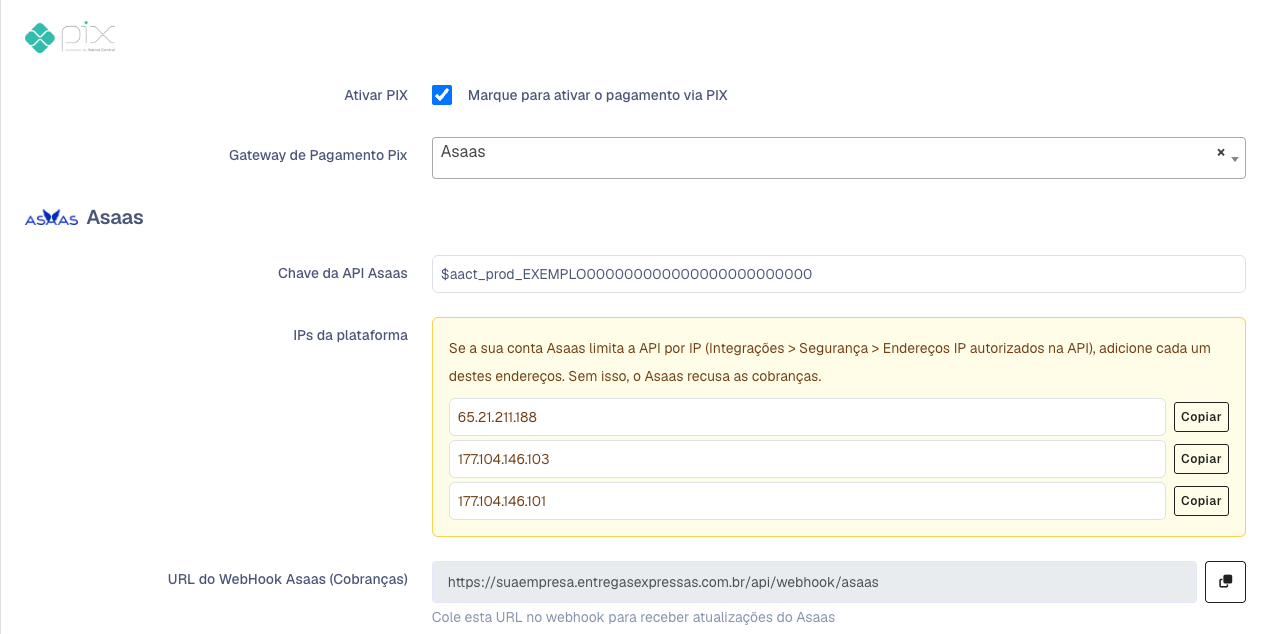Focus the Chave da API Asaas field
The image size is (1271, 634).
click(x=838, y=274)
